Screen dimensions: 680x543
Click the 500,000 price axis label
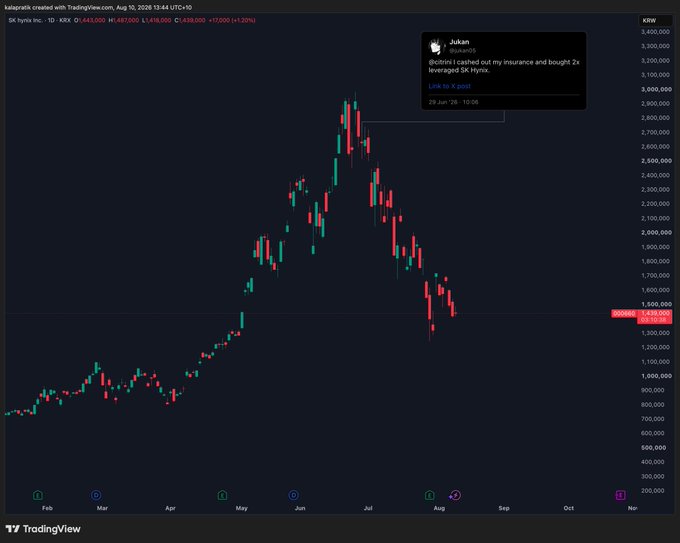(654, 448)
